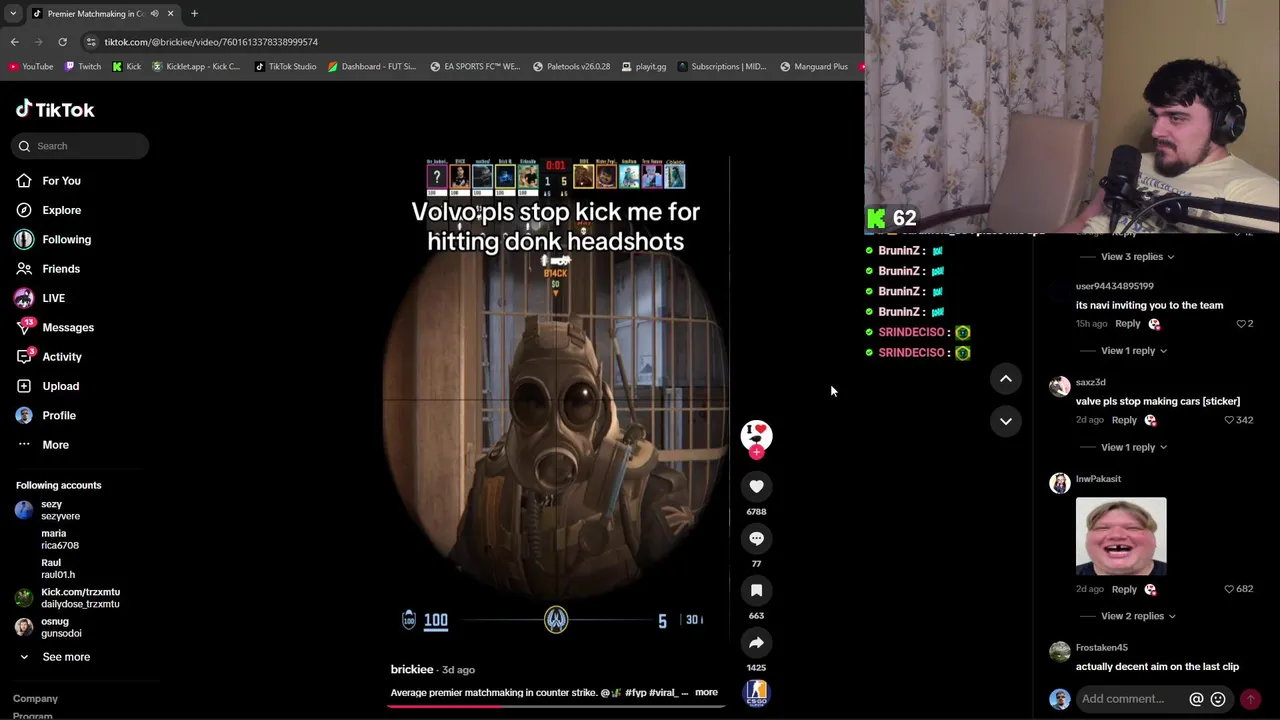Like saxz3d comment with 342 likes

point(1229,420)
